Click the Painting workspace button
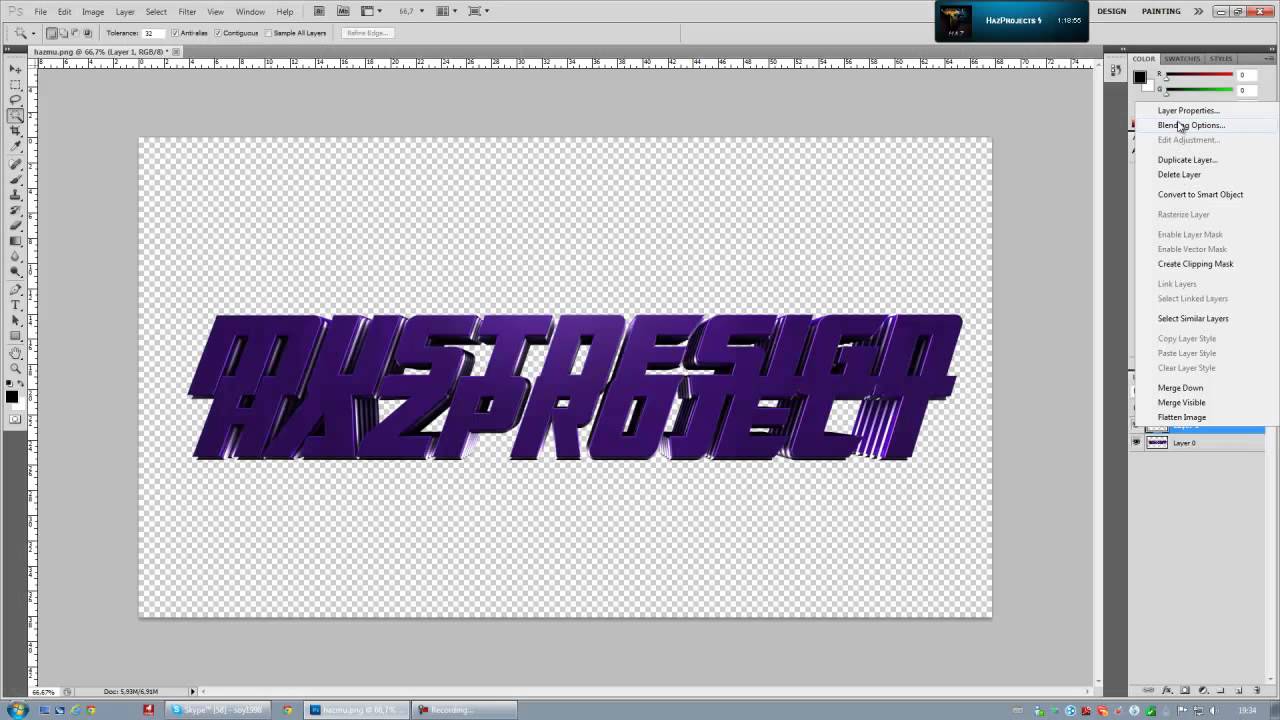This screenshot has width=1280, height=720. (1161, 11)
